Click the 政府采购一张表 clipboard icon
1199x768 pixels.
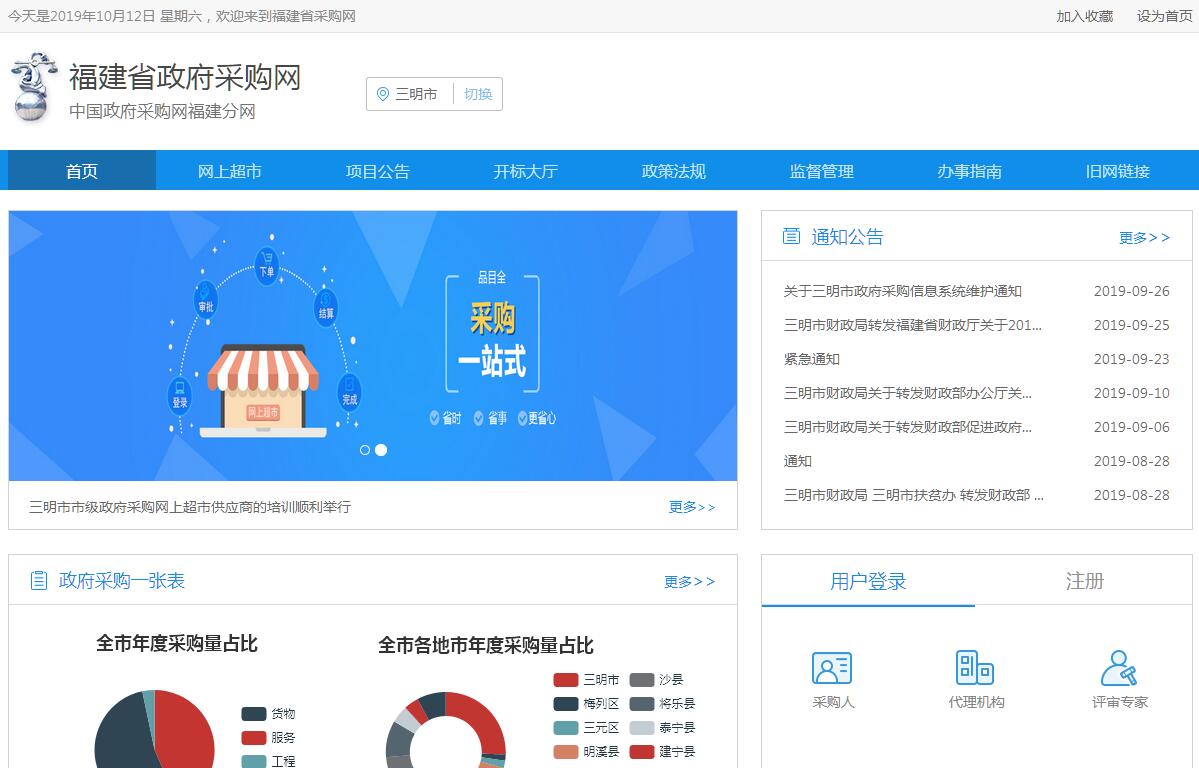pyautogui.click(x=39, y=581)
